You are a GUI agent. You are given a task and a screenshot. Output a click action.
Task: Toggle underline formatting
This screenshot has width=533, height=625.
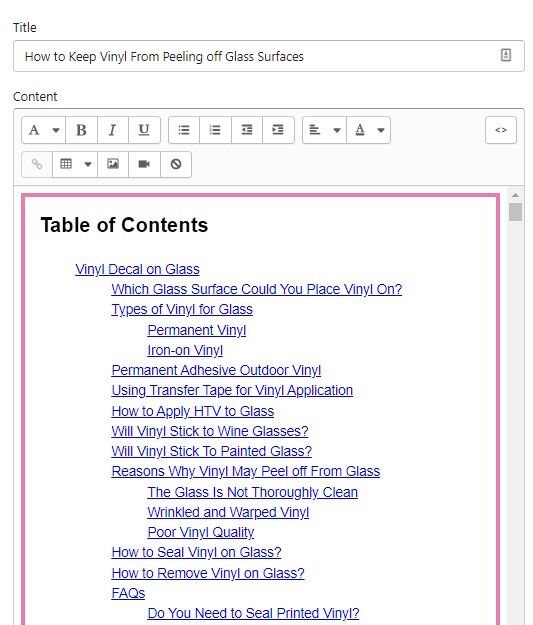(144, 130)
